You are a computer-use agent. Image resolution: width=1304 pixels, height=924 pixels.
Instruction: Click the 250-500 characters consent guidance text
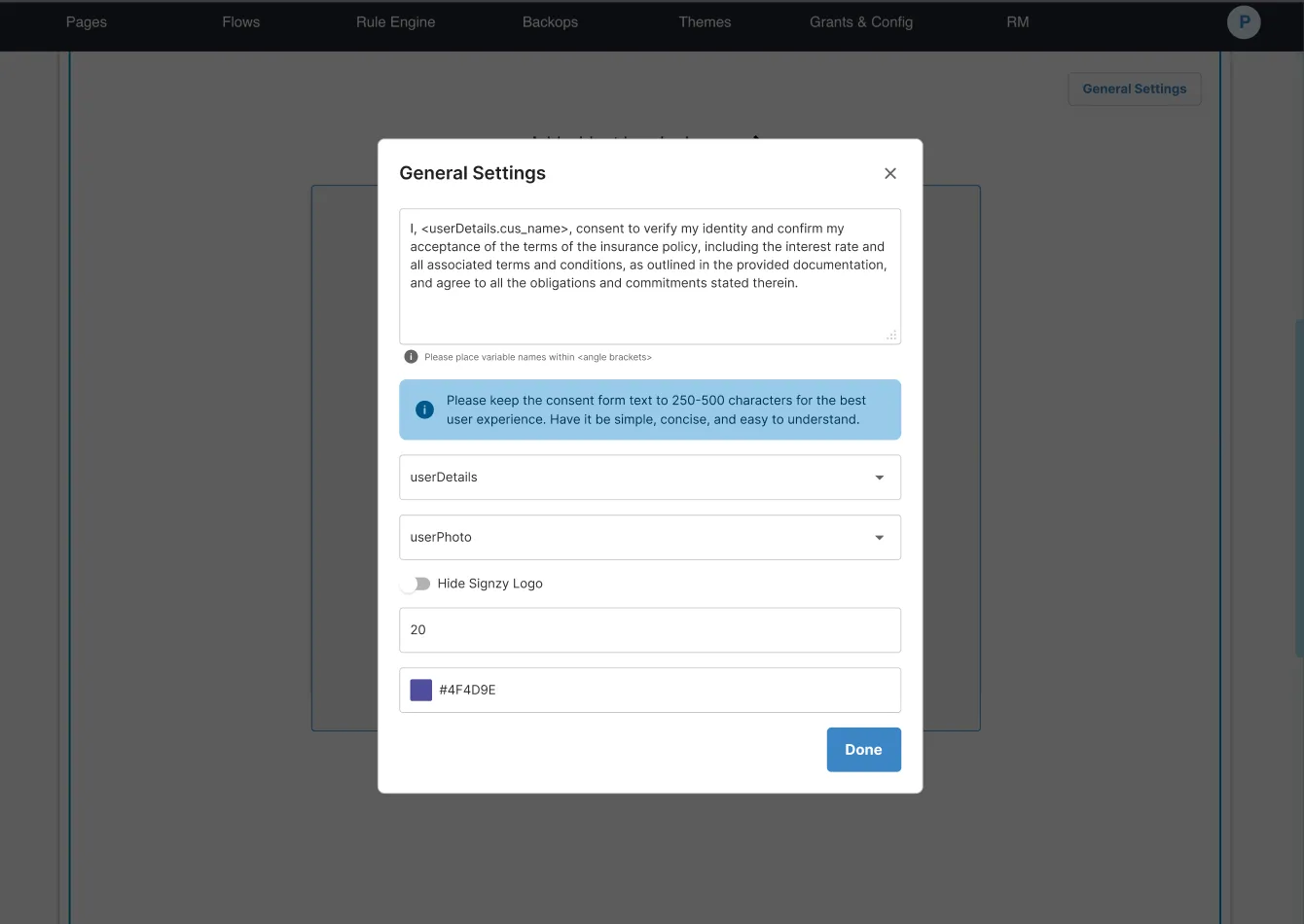tap(656, 409)
